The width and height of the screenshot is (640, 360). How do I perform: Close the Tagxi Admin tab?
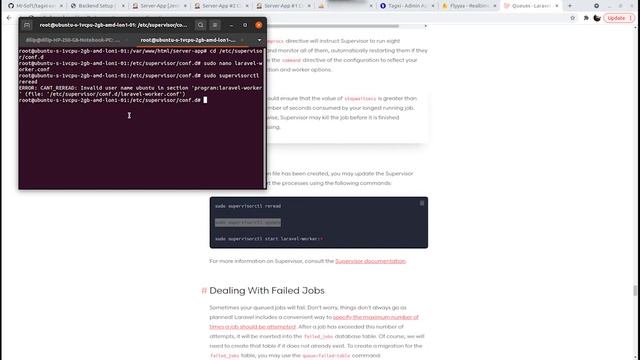pos(433,6)
